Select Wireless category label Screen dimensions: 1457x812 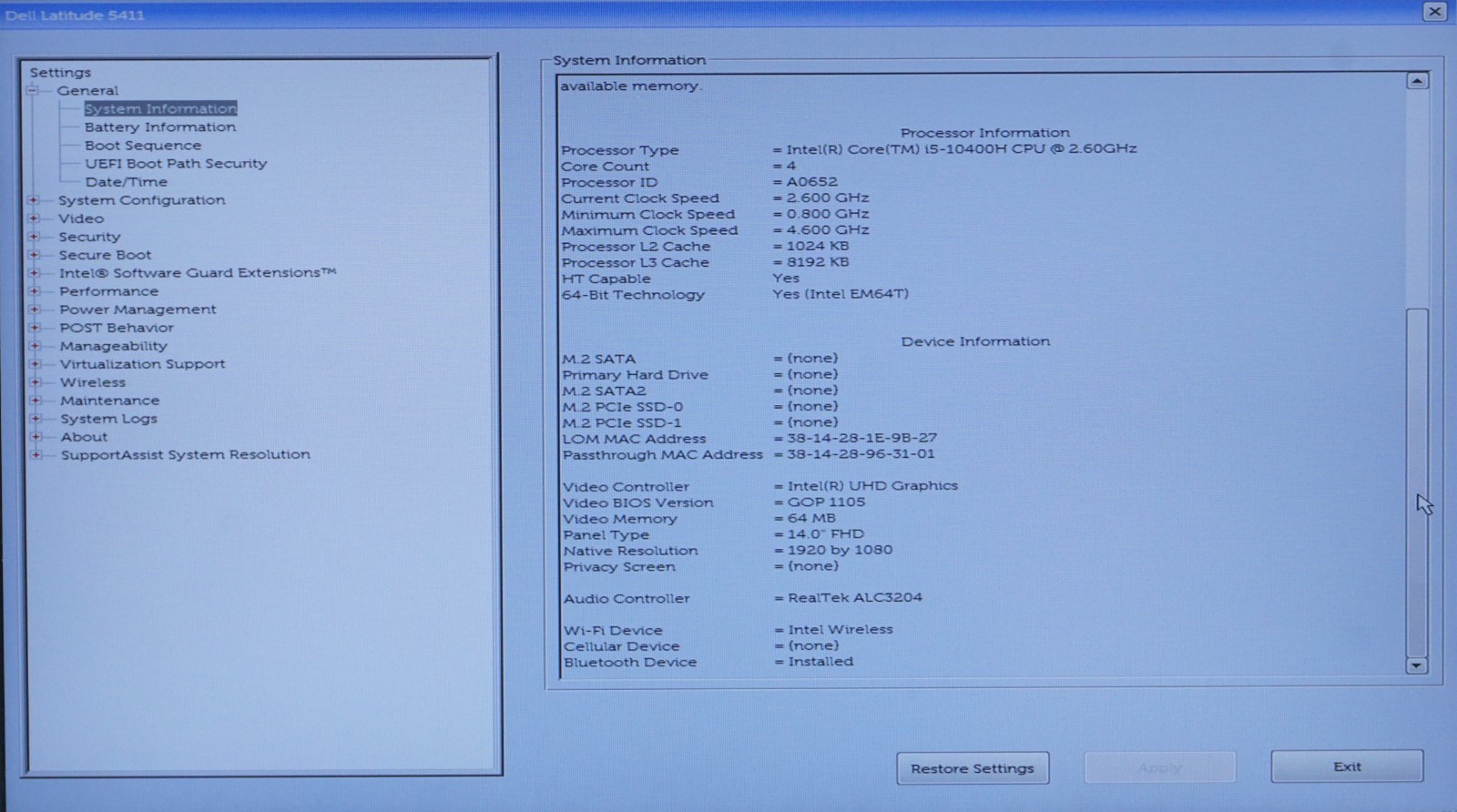click(x=93, y=382)
